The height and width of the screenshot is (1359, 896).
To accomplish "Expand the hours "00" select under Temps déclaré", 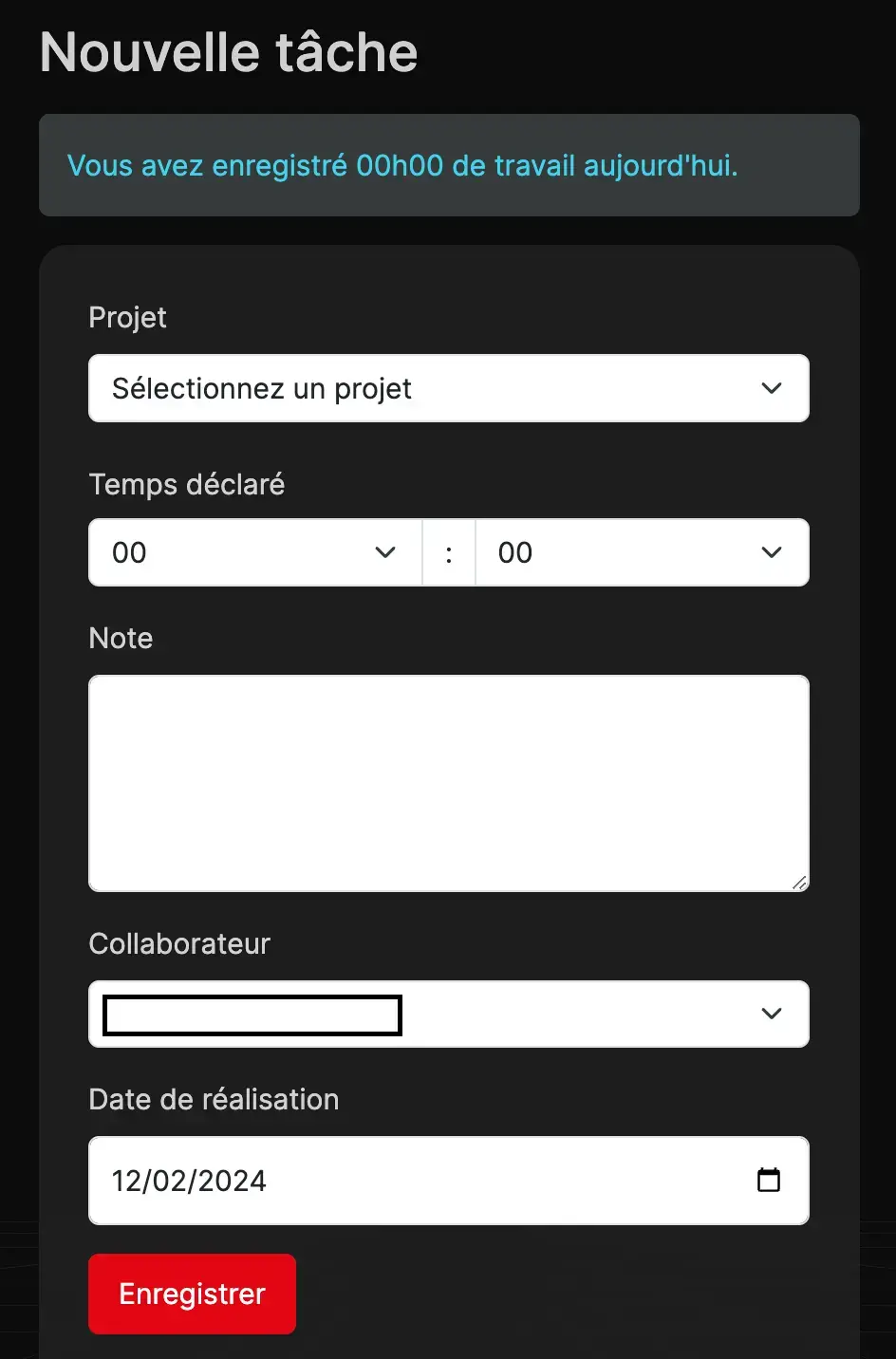I will tap(255, 552).
